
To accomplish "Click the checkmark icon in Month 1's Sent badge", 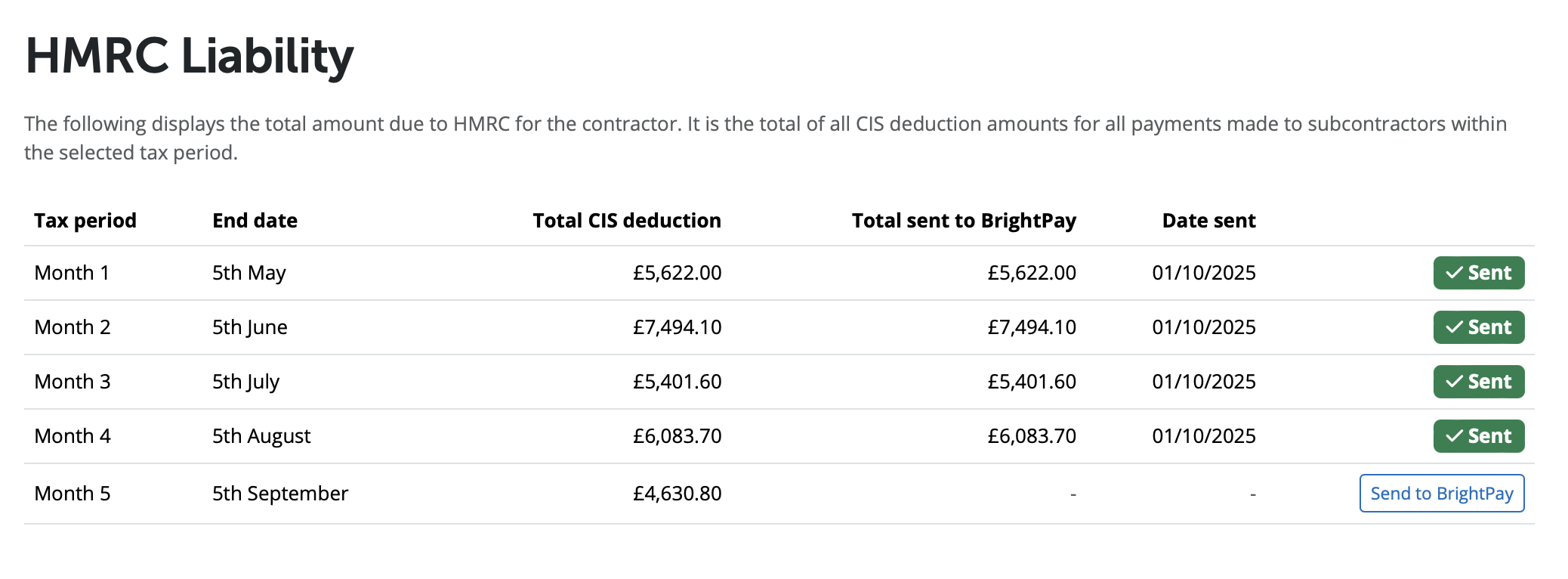I will [1454, 273].
